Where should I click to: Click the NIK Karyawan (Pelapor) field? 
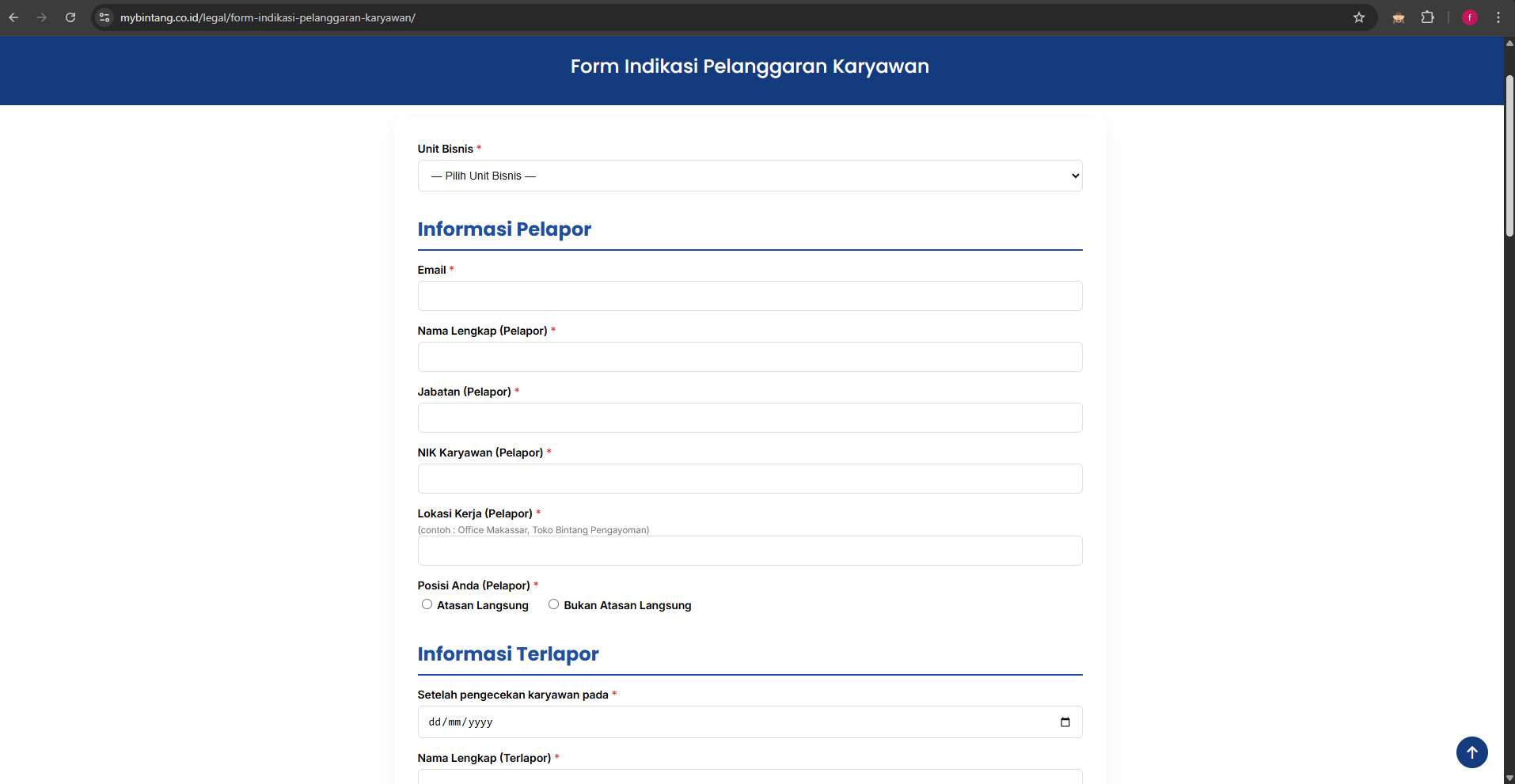750,479
